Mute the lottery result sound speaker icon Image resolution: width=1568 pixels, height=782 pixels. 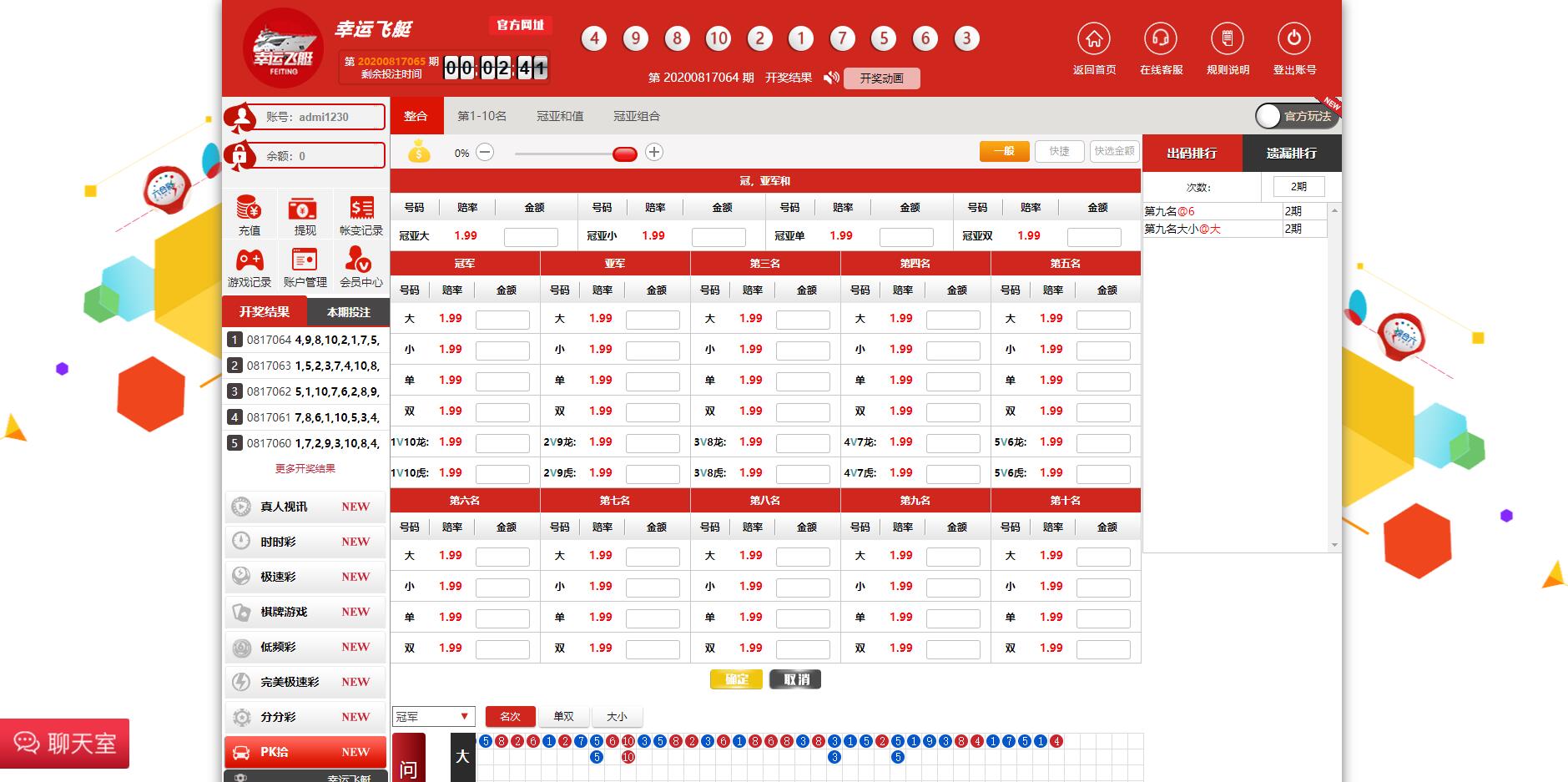click(x=831, y=78)
